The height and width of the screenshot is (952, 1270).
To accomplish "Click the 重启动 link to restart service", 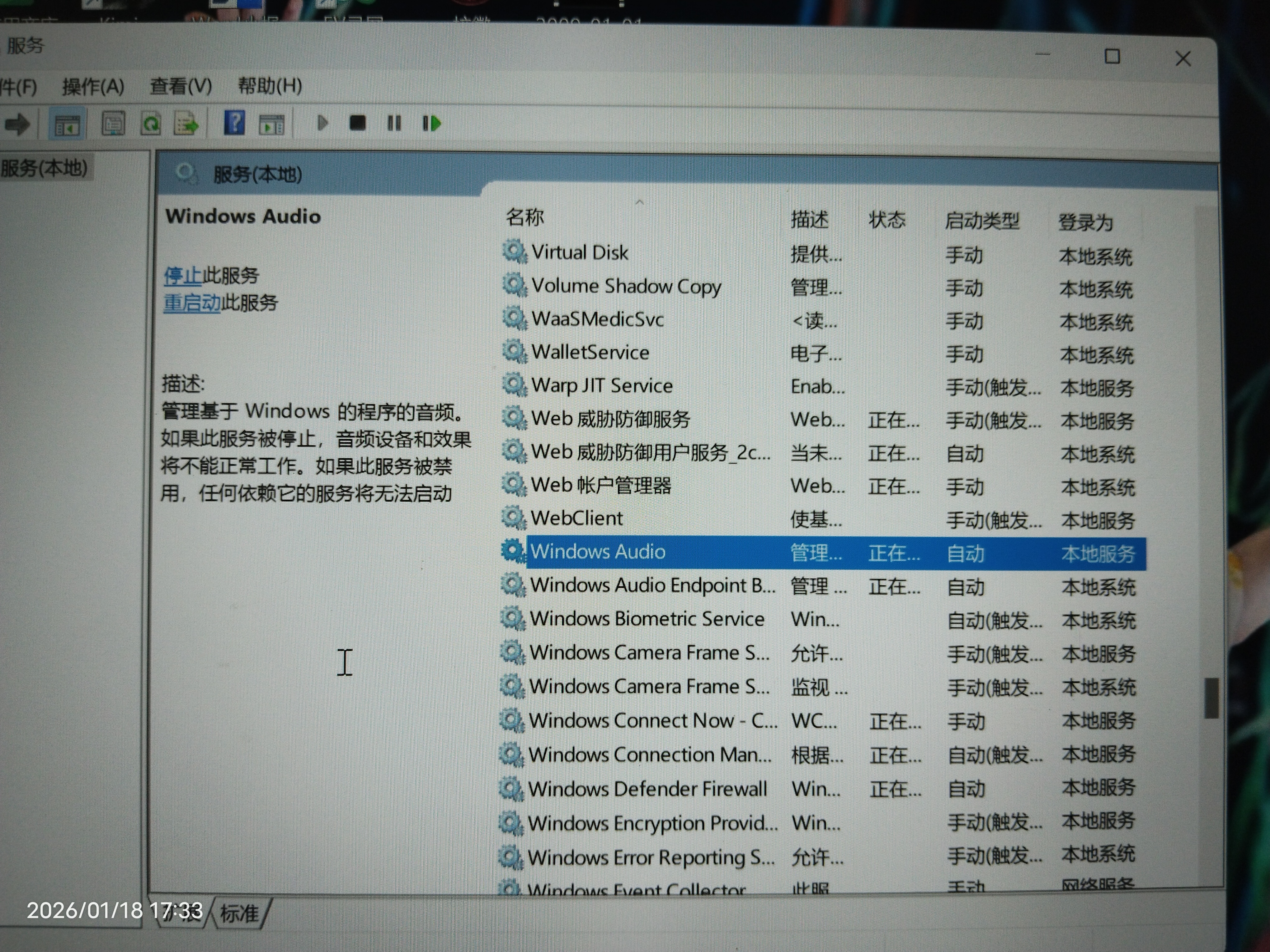I will 192,302.
